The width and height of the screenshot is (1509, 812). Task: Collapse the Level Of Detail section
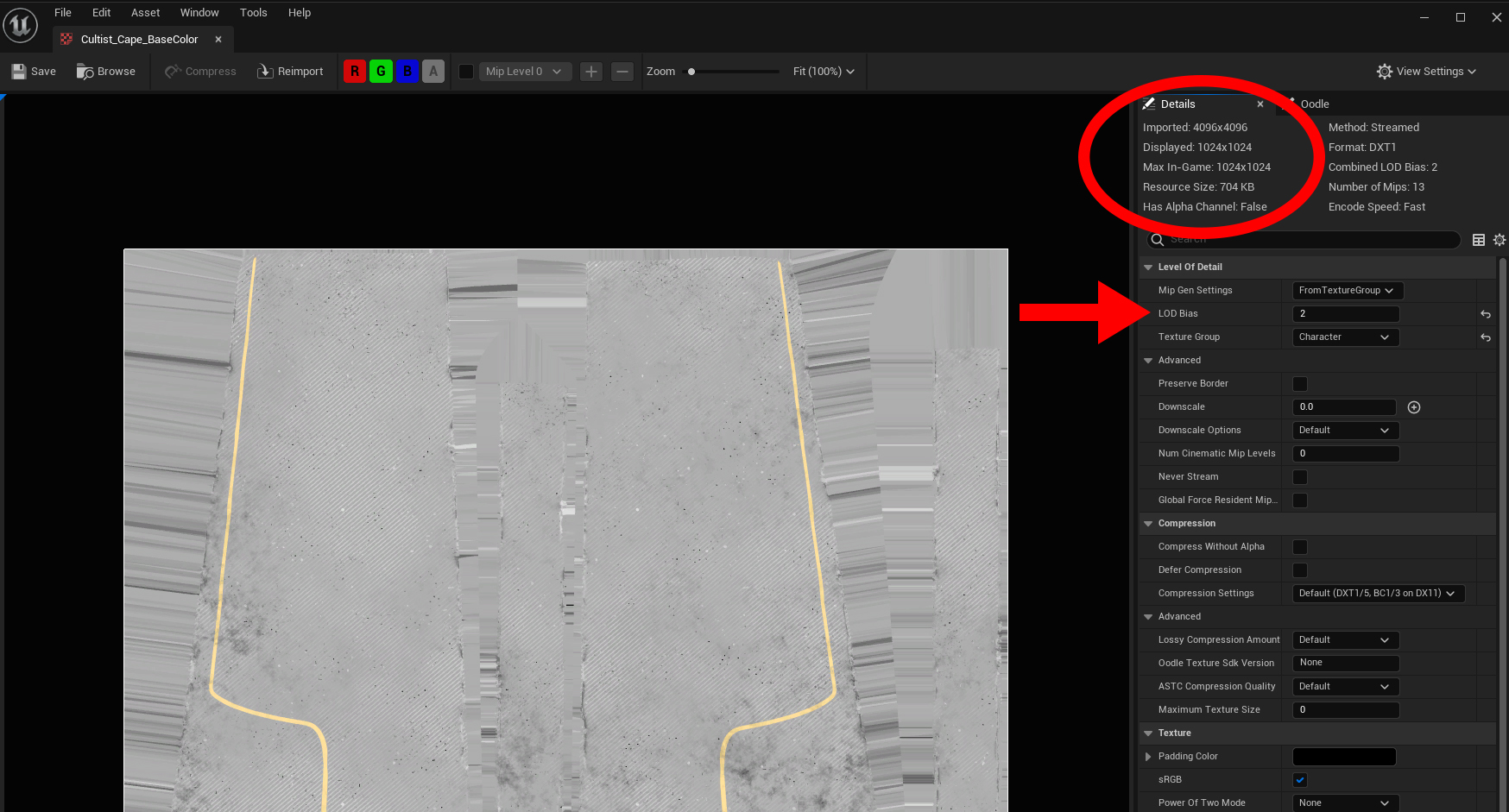tap(1148, 268)
